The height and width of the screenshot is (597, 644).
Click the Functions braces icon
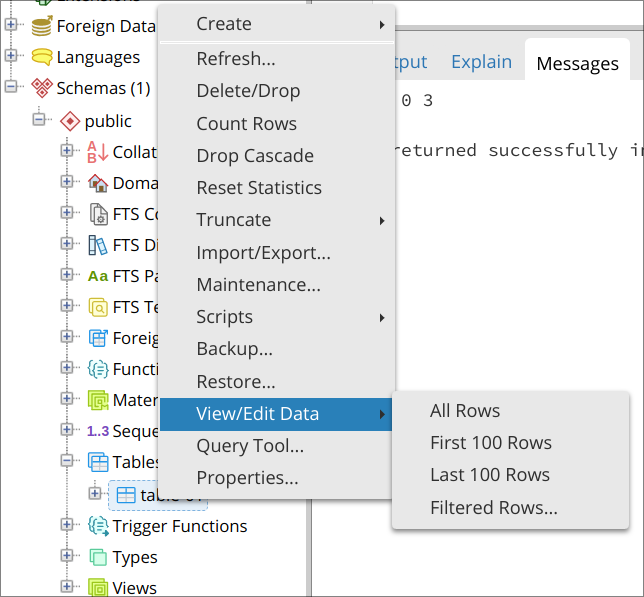(x=98, y=369)
